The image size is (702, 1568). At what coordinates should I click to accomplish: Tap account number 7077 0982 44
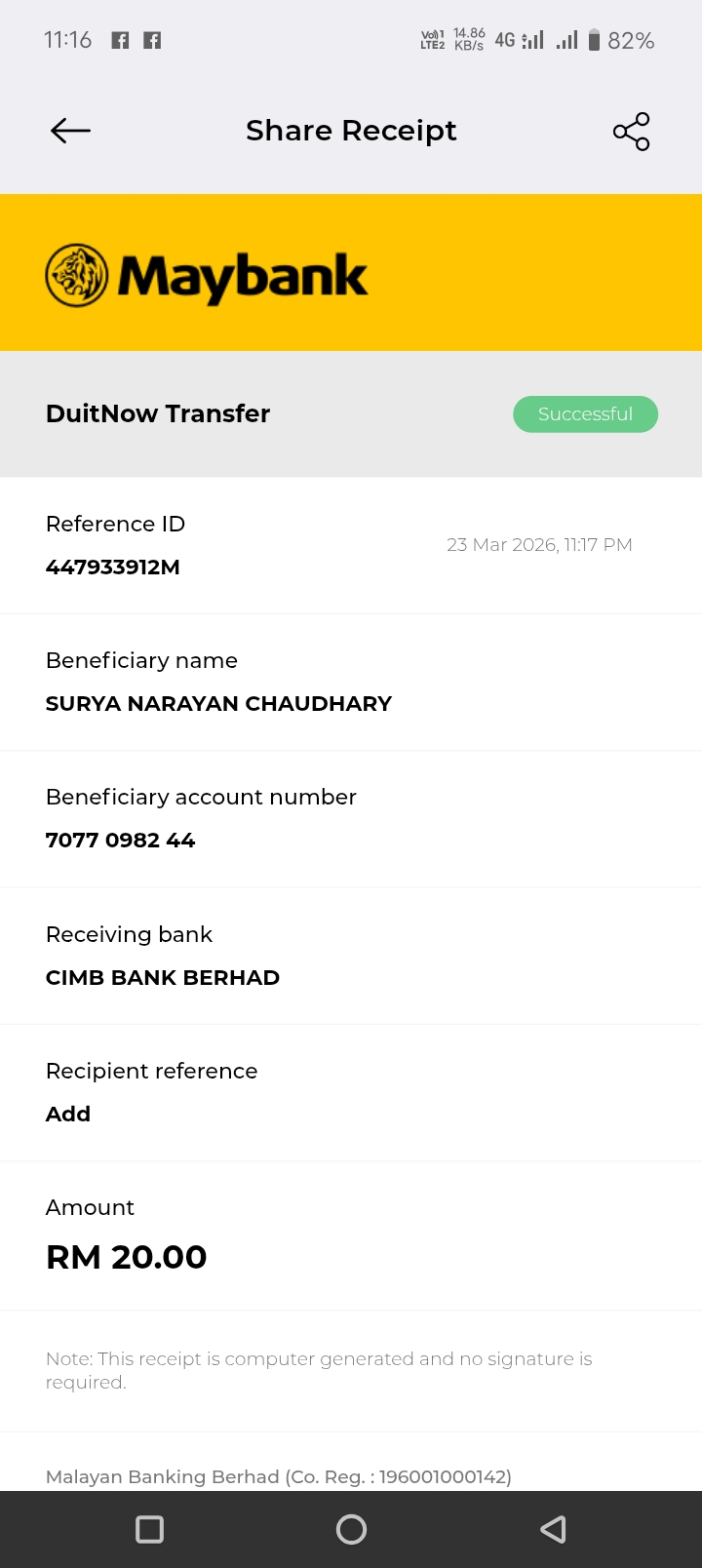[x=120, y=841]
